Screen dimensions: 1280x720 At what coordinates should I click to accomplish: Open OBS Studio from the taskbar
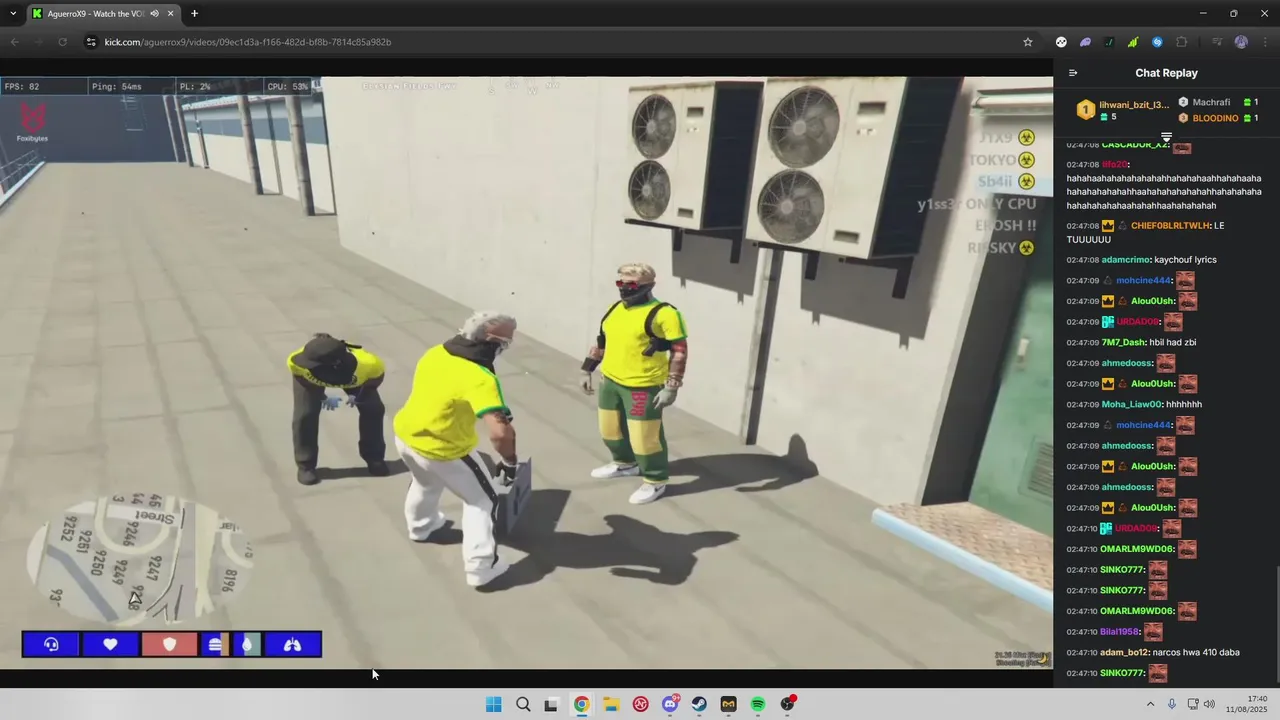coord(787,704)
